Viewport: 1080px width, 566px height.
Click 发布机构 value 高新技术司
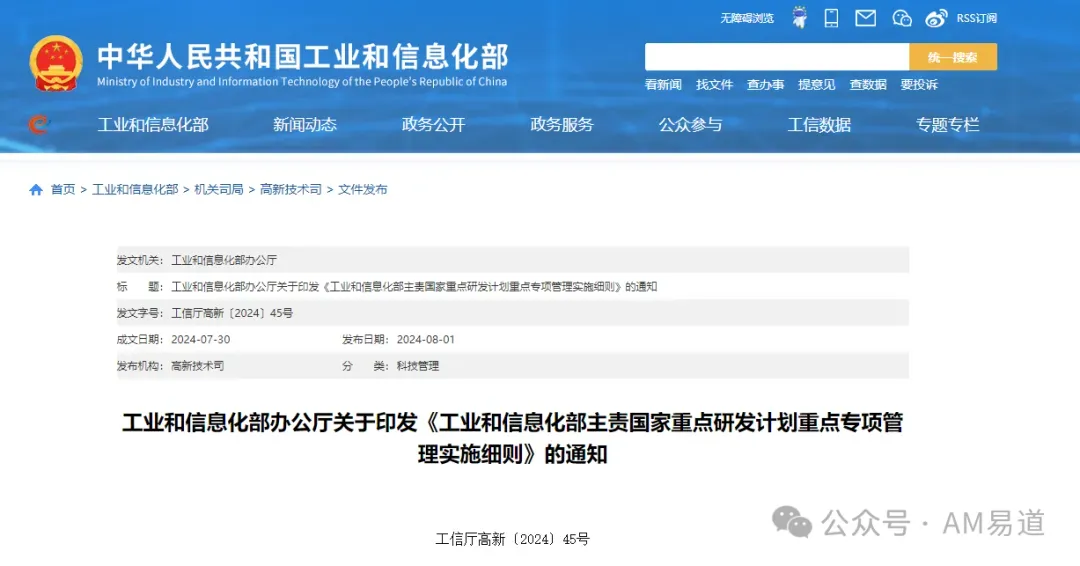198,366
